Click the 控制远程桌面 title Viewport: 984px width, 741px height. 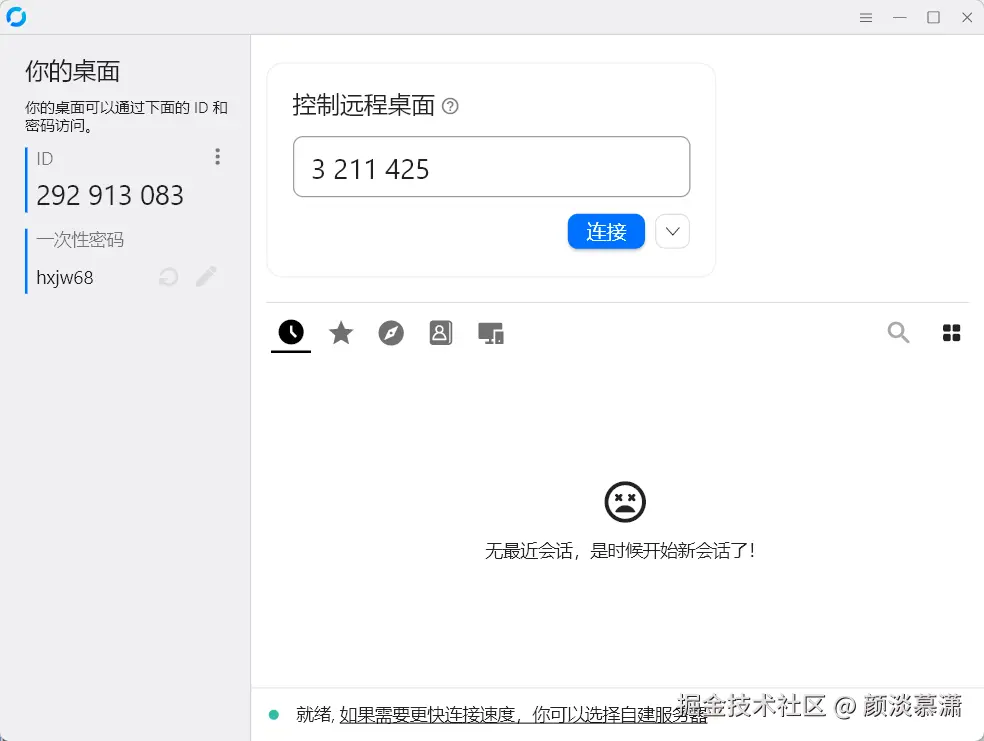click(x=363, y=105)
